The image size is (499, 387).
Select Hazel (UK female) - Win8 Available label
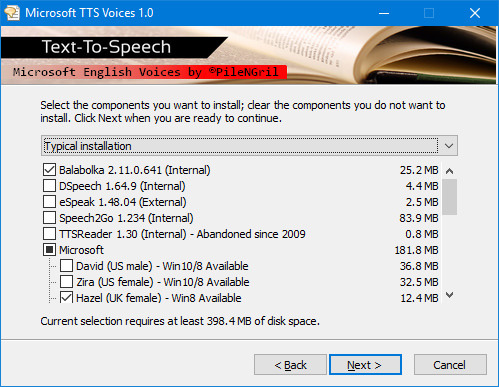coord(159,298)
